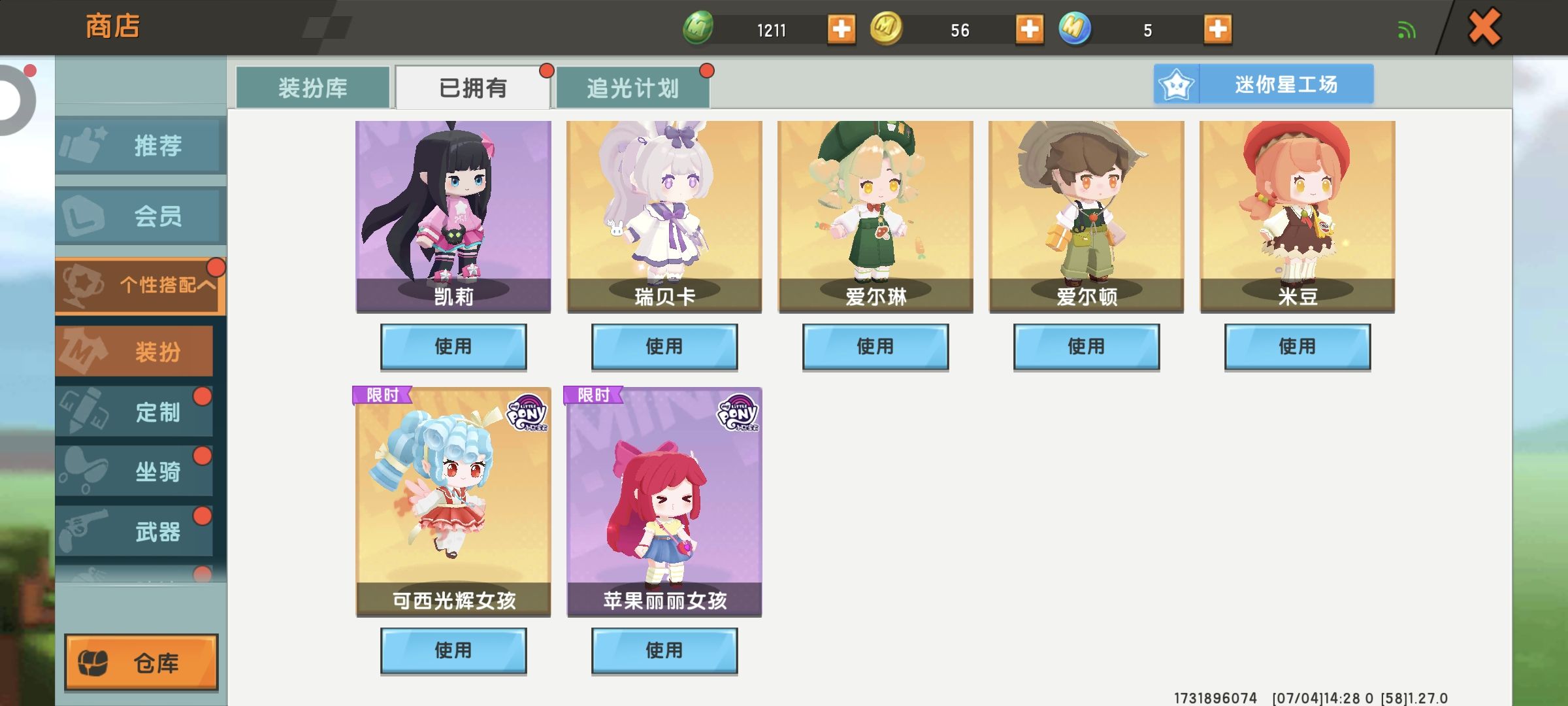The image size is (1568, 706).
Task: Close the shop with the X
Action: point(1484,28)
